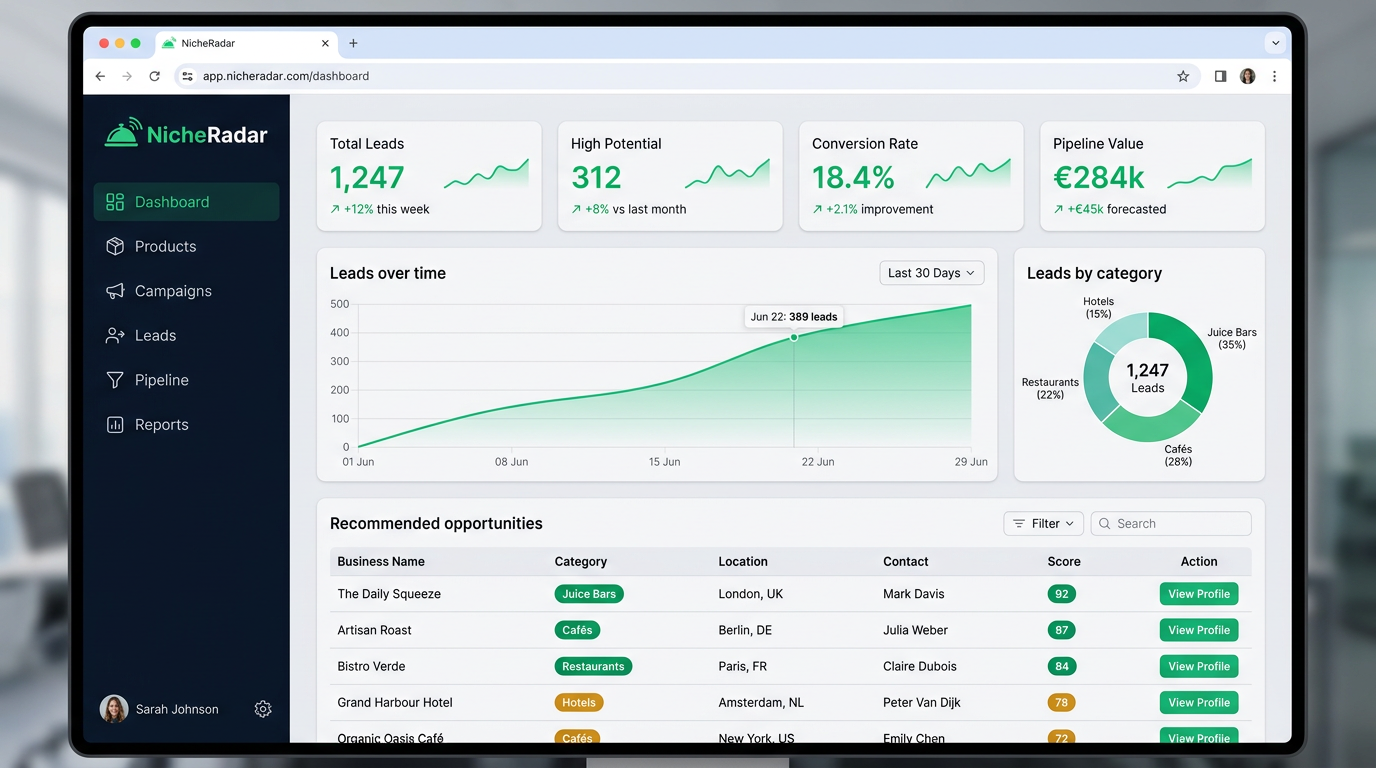
Task: Click the High Potential value 312
Action: (x=596, y=177)
